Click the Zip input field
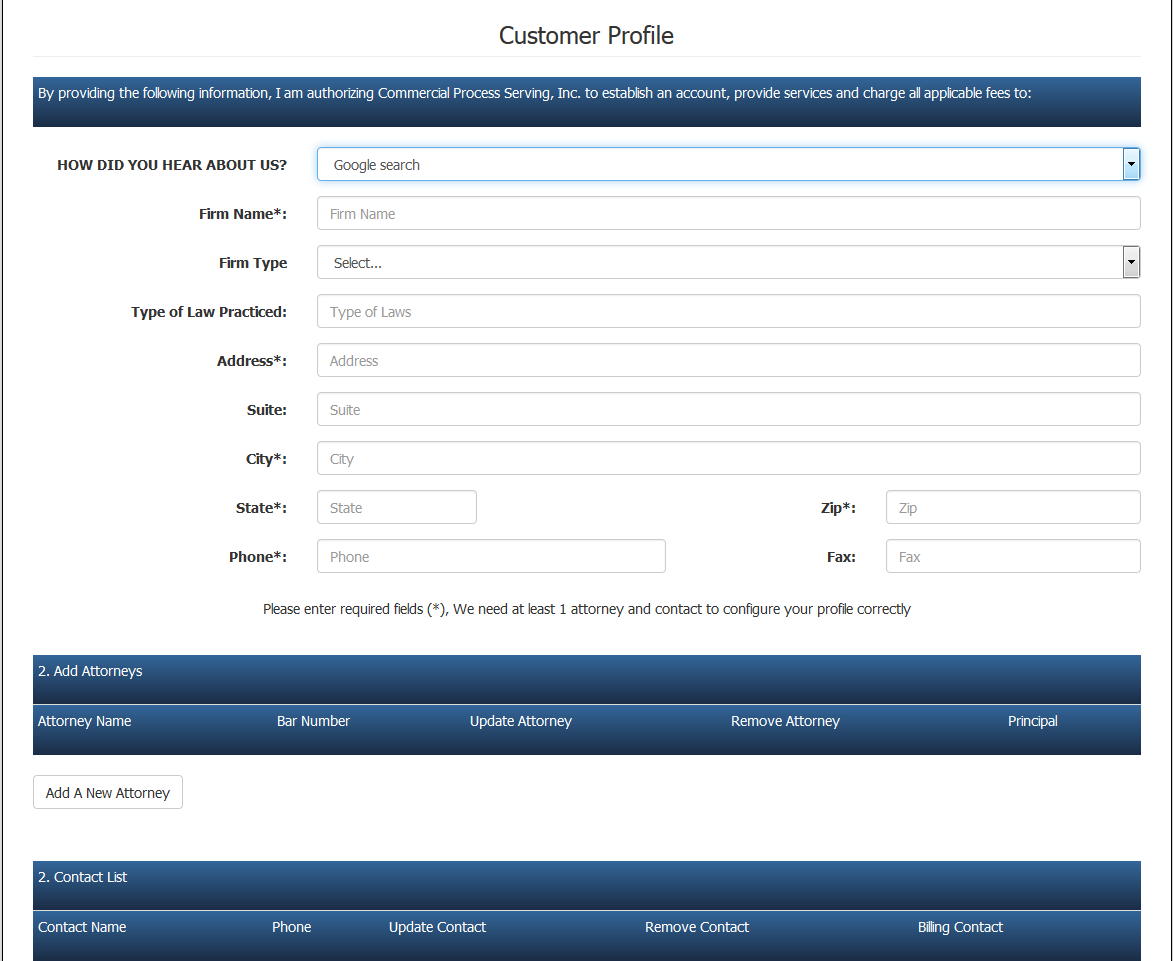 1013,508
